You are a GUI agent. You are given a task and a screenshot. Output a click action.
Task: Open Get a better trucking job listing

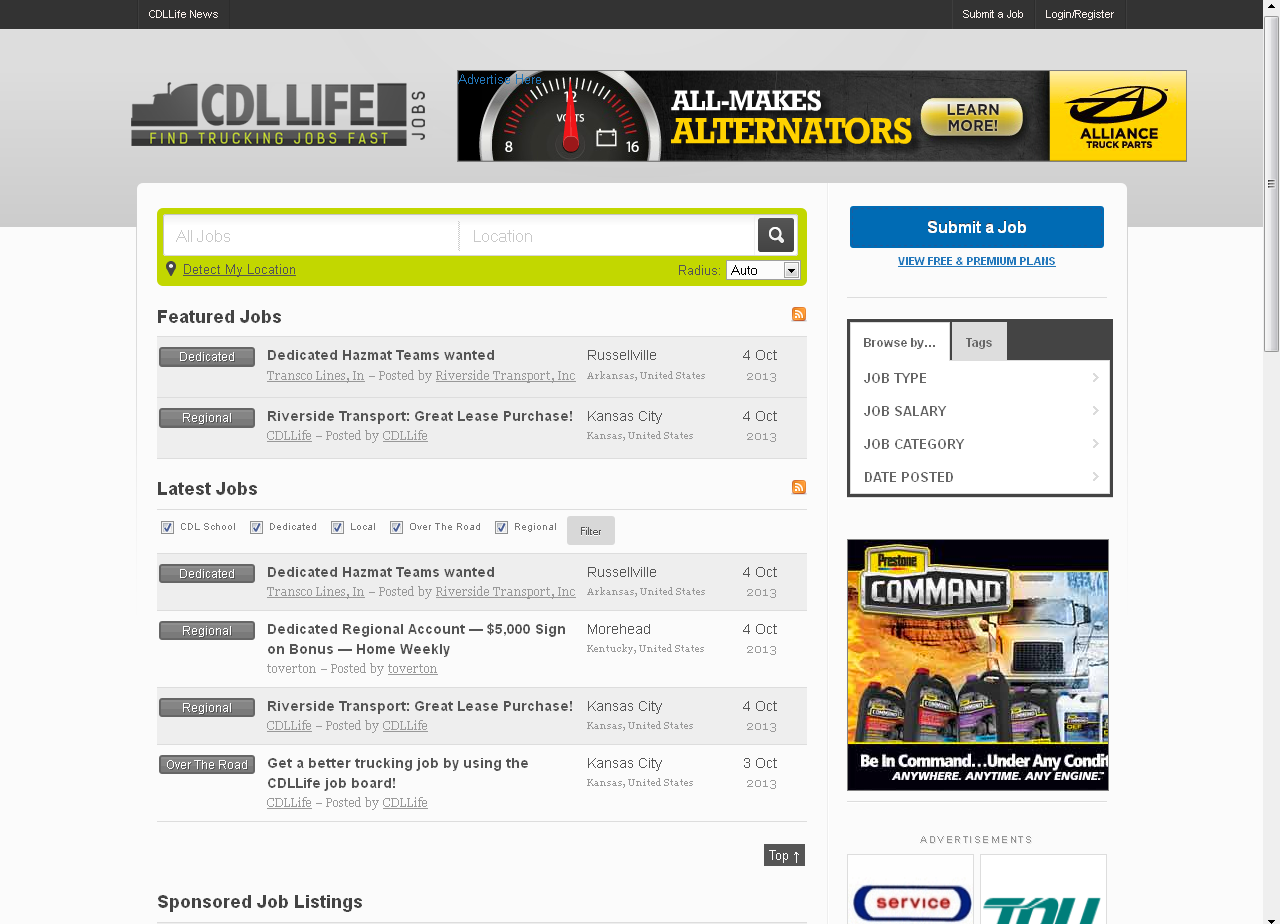[x=398, y=773]
